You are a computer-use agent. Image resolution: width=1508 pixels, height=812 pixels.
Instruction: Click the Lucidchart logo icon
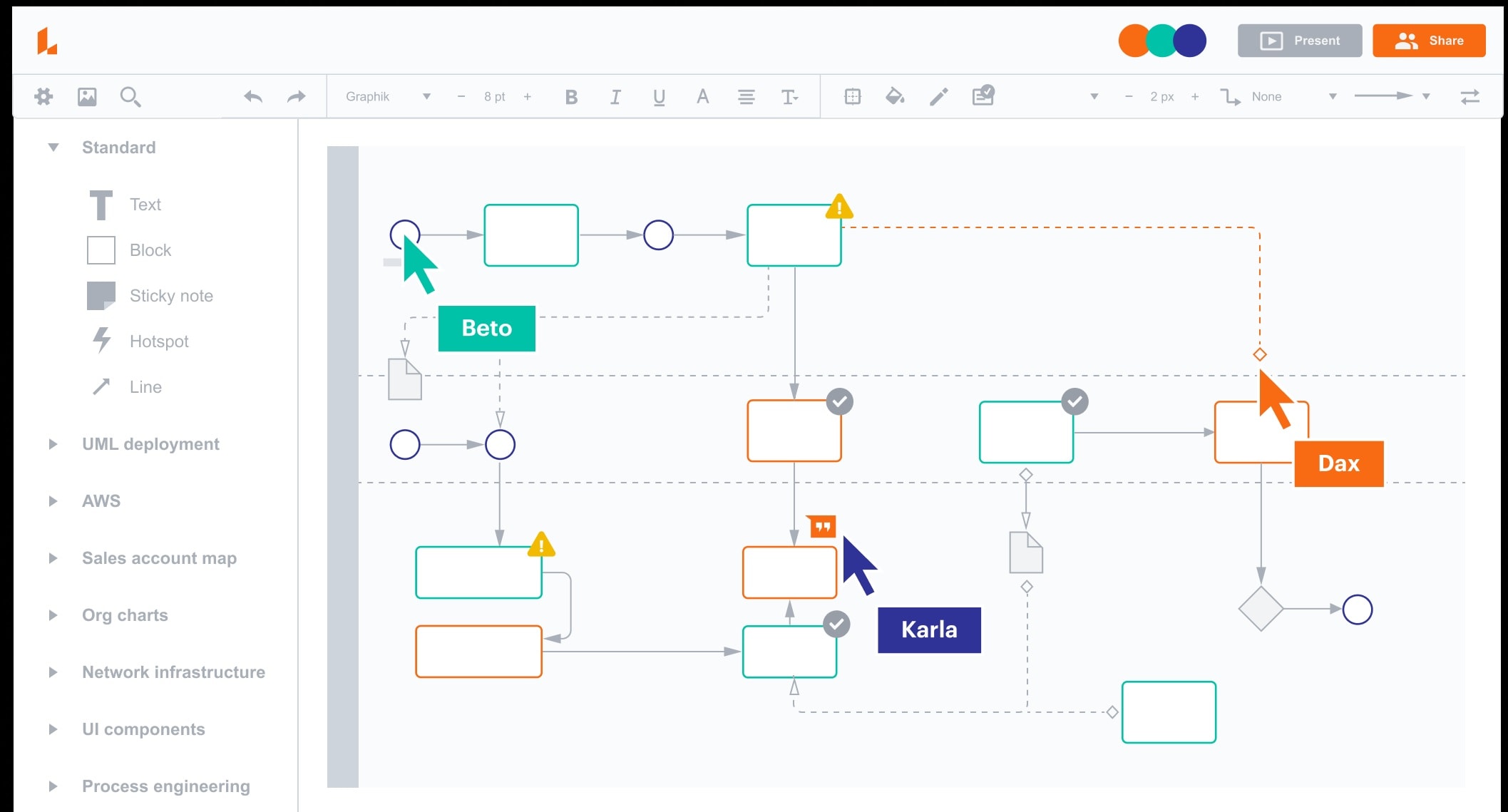(x=47, y=41)
